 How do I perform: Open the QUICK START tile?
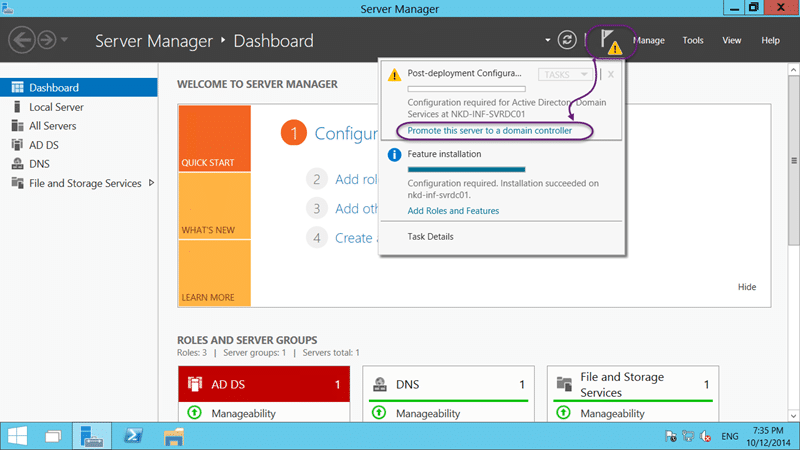click(214, 138)
